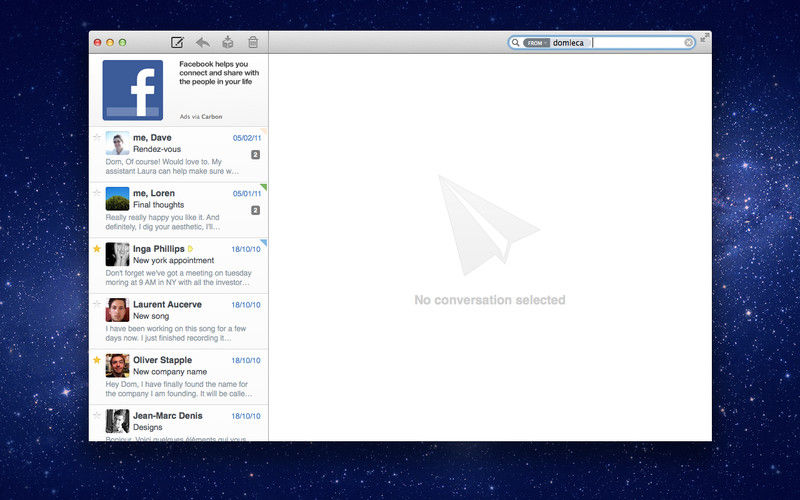Viewport: 800px width, 500px height.
Task: Click Laurent Aucerve's avatar
Action: 117,310
